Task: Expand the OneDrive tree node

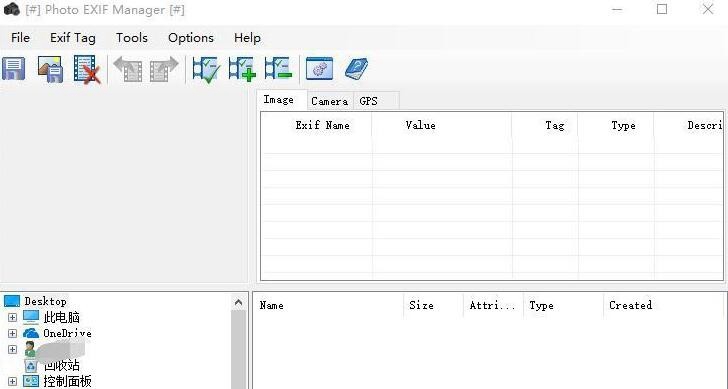Action: pos(13,333)
